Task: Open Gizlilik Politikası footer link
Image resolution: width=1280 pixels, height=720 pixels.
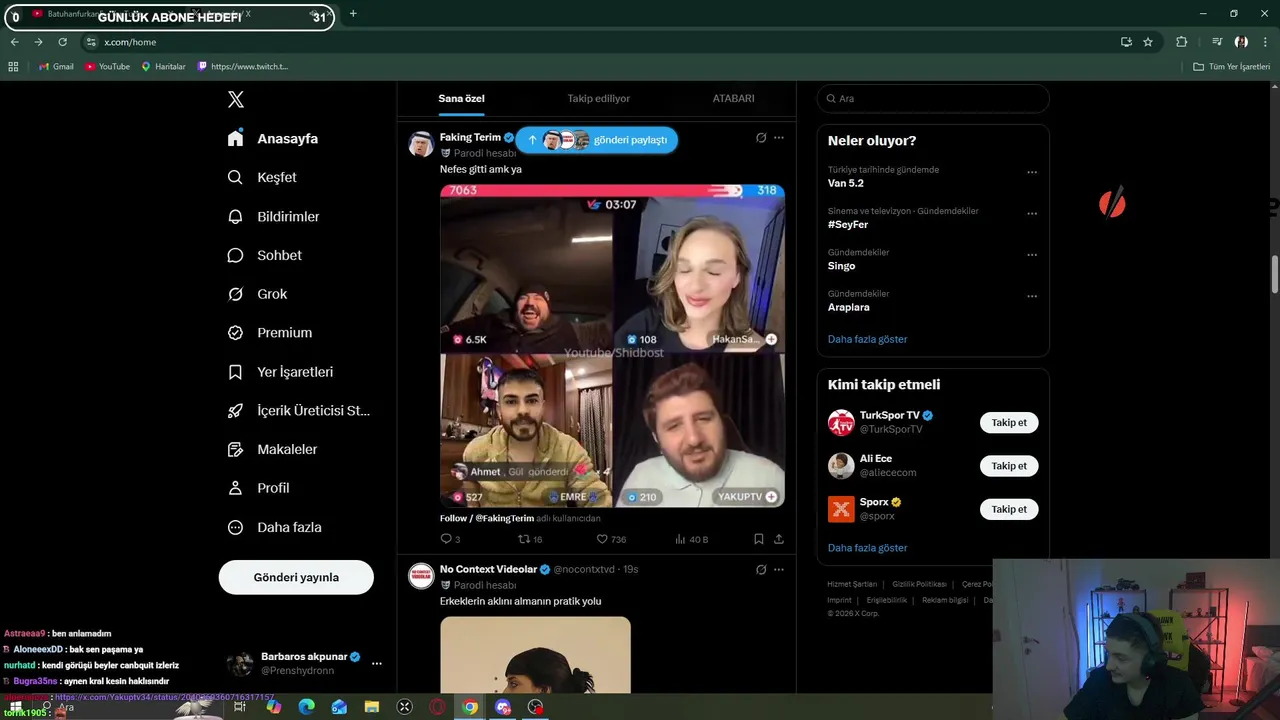Action: 919,584
